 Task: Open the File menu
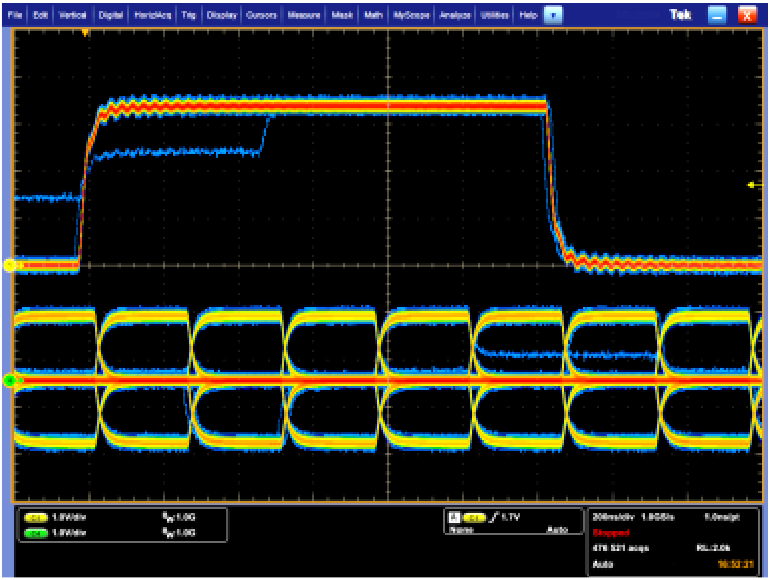pos(14,16)
